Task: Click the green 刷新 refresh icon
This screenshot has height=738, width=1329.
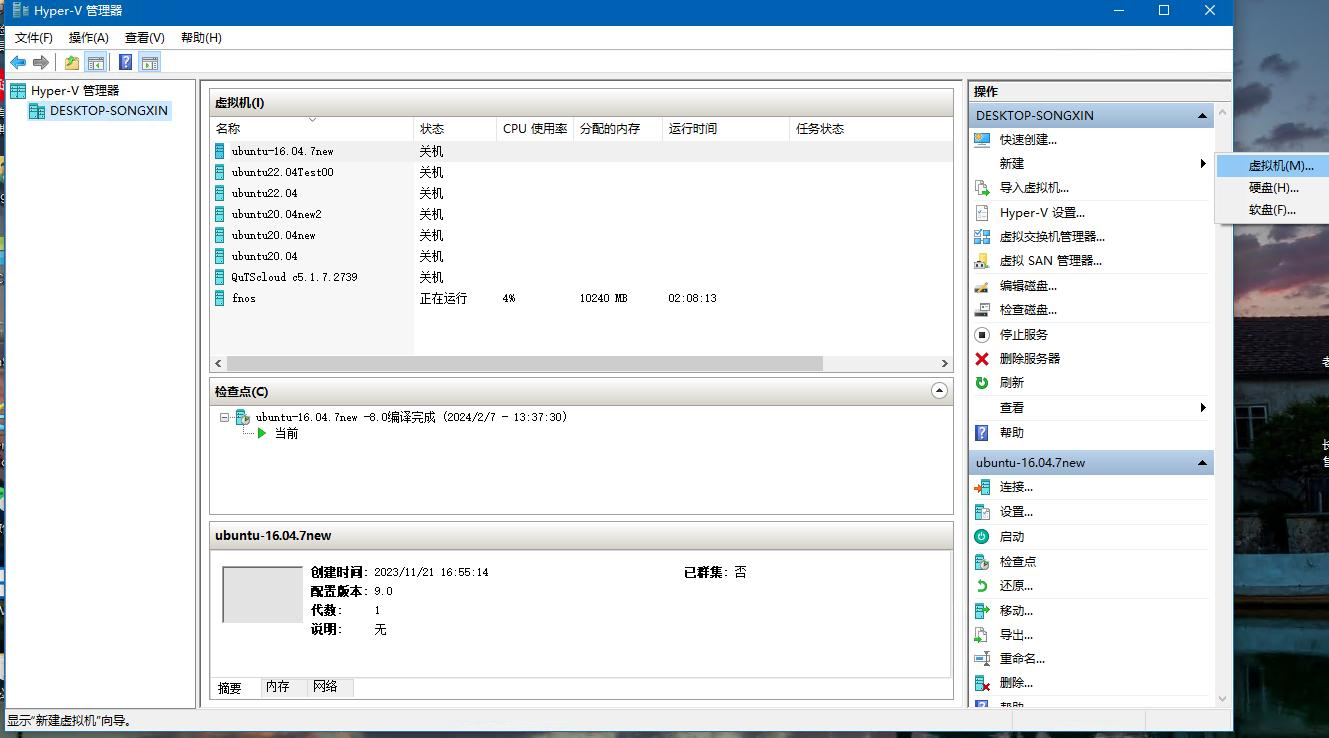Action: [982, 382]
